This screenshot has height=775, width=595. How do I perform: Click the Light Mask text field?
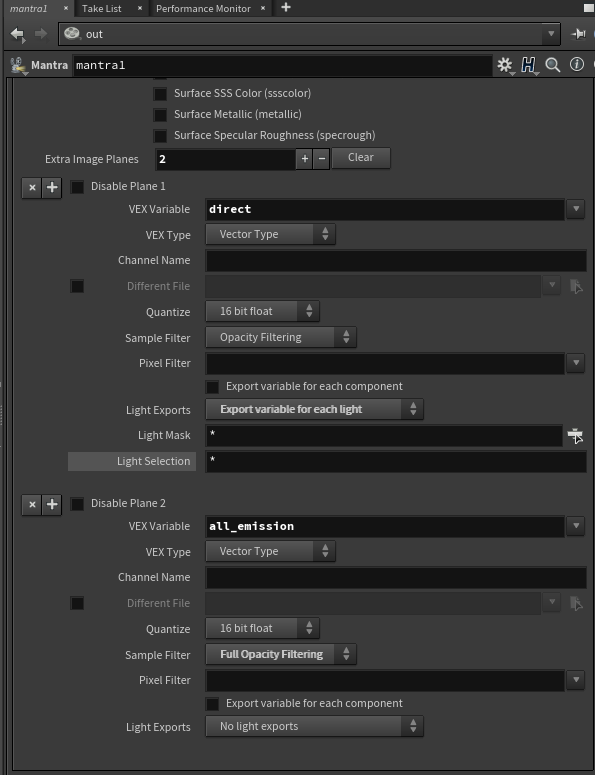click(x=384, y=435)
